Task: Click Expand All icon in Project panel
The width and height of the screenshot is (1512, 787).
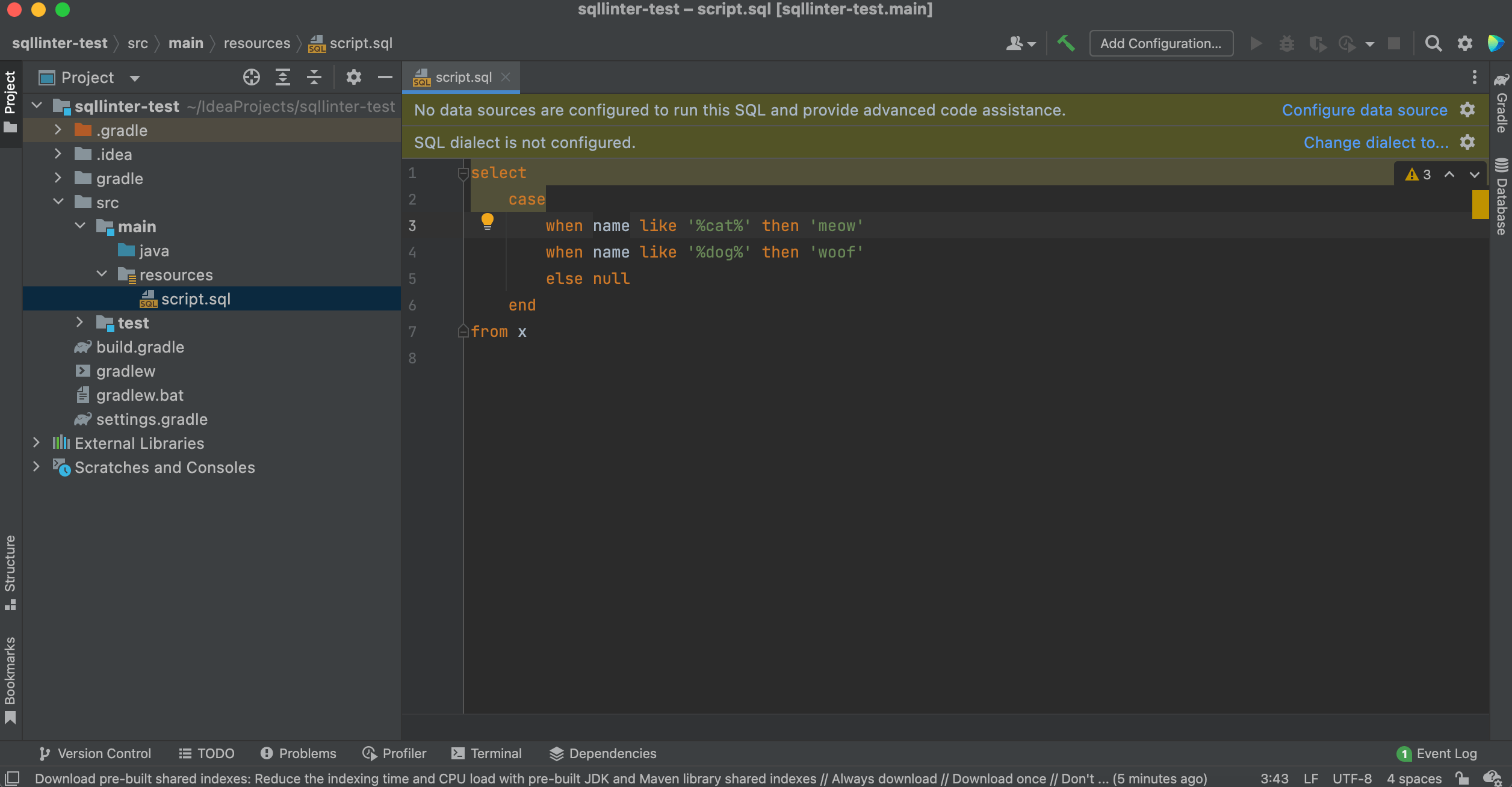Action: pyautogui.click(x=282, y=77)
